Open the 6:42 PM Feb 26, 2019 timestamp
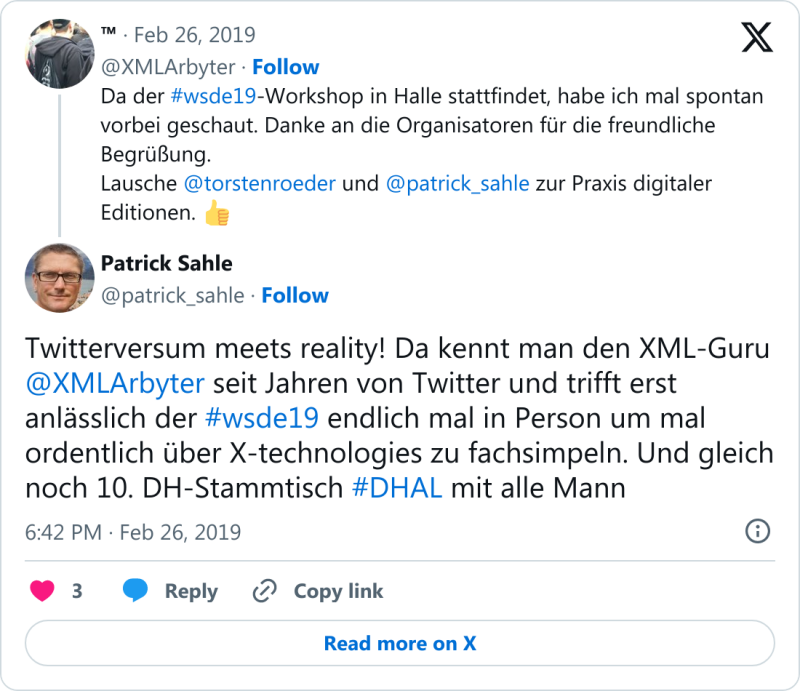The height and width of the screenshot is (691, 800). tap(133, 532)
